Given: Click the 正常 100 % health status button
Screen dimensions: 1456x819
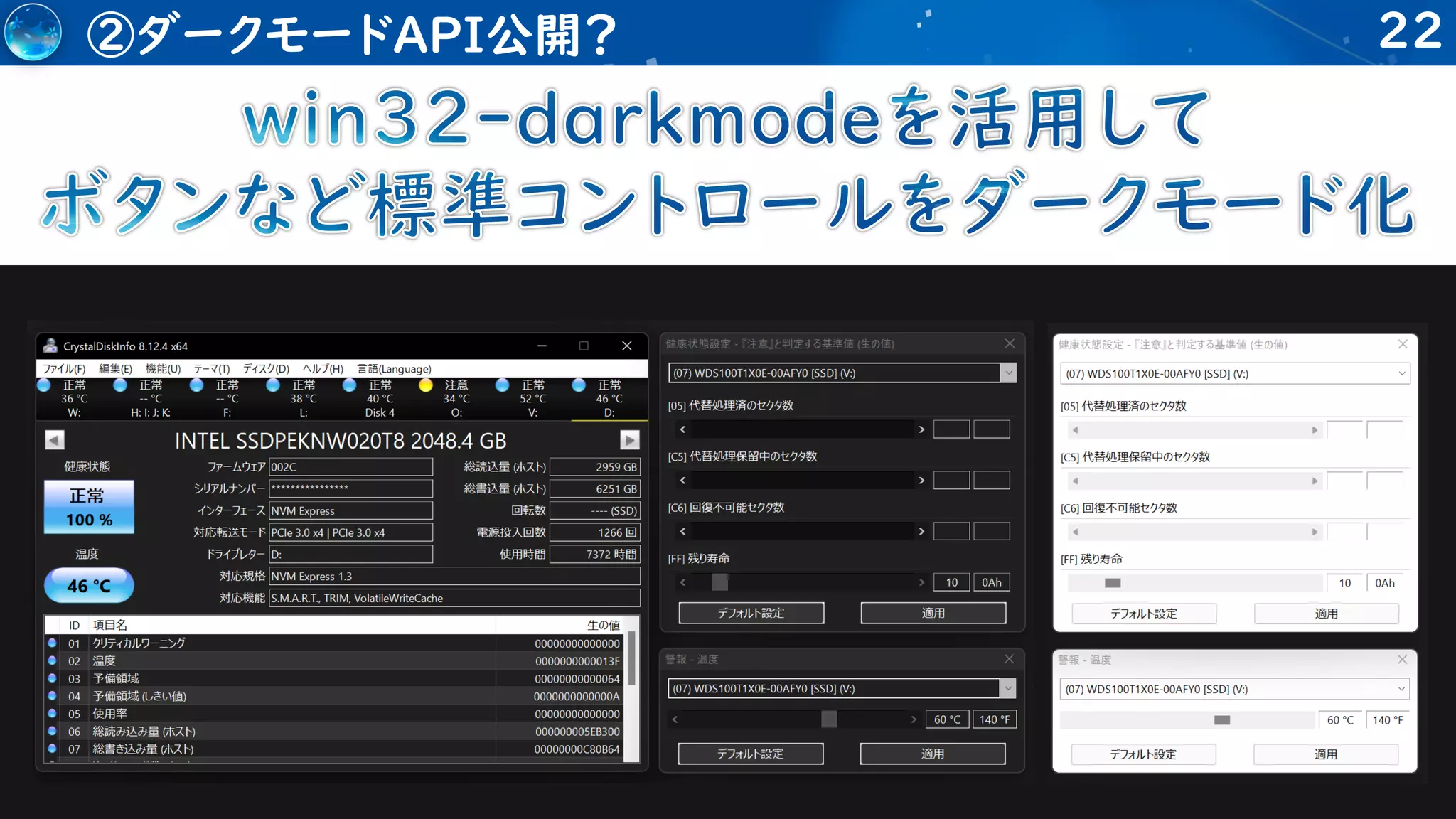Looking at the screenshot, I should 89,507.
